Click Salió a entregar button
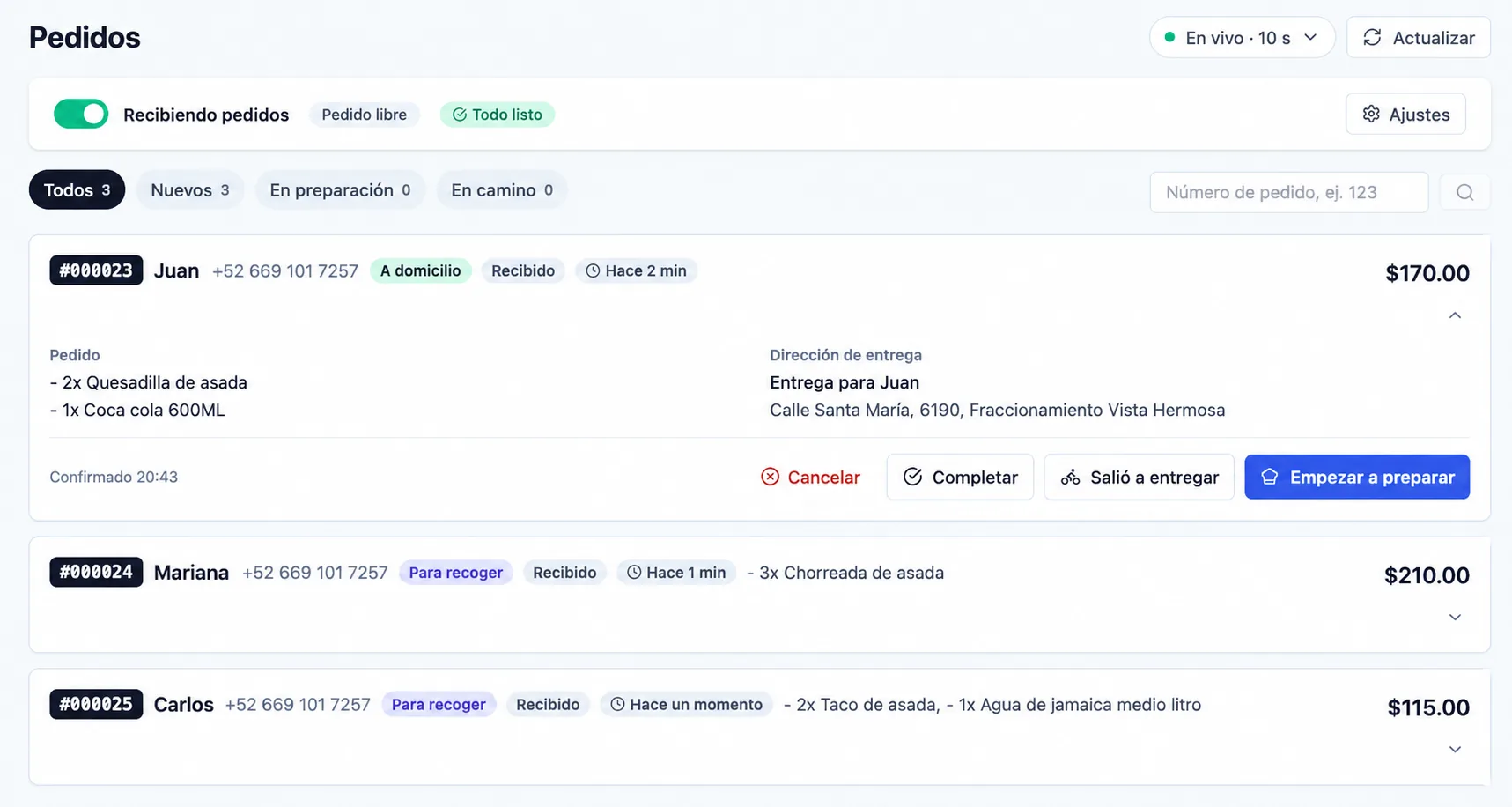This screenshot has width=1512, height=807. (1139, 477)
